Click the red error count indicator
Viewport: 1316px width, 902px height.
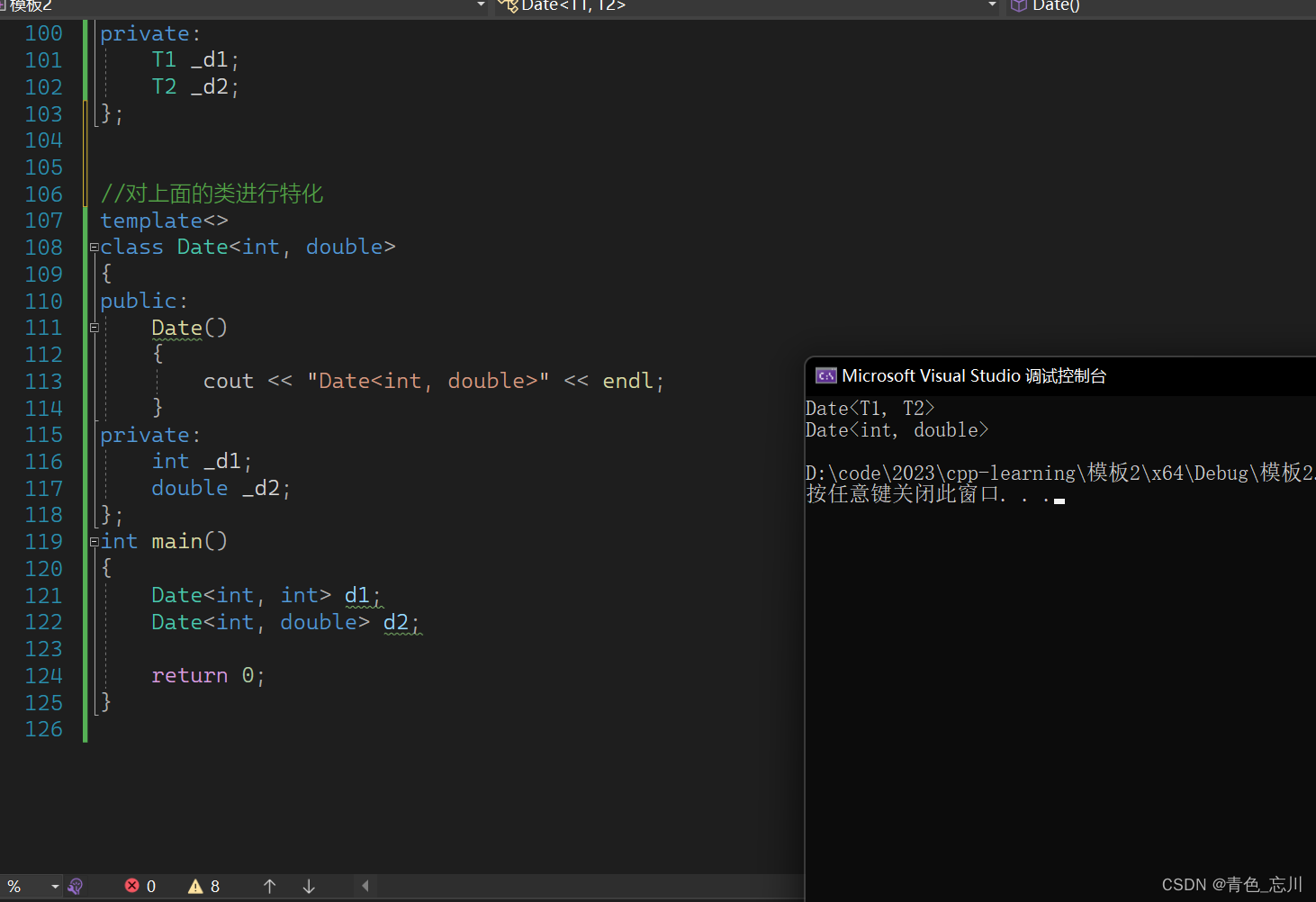(140, 887)
